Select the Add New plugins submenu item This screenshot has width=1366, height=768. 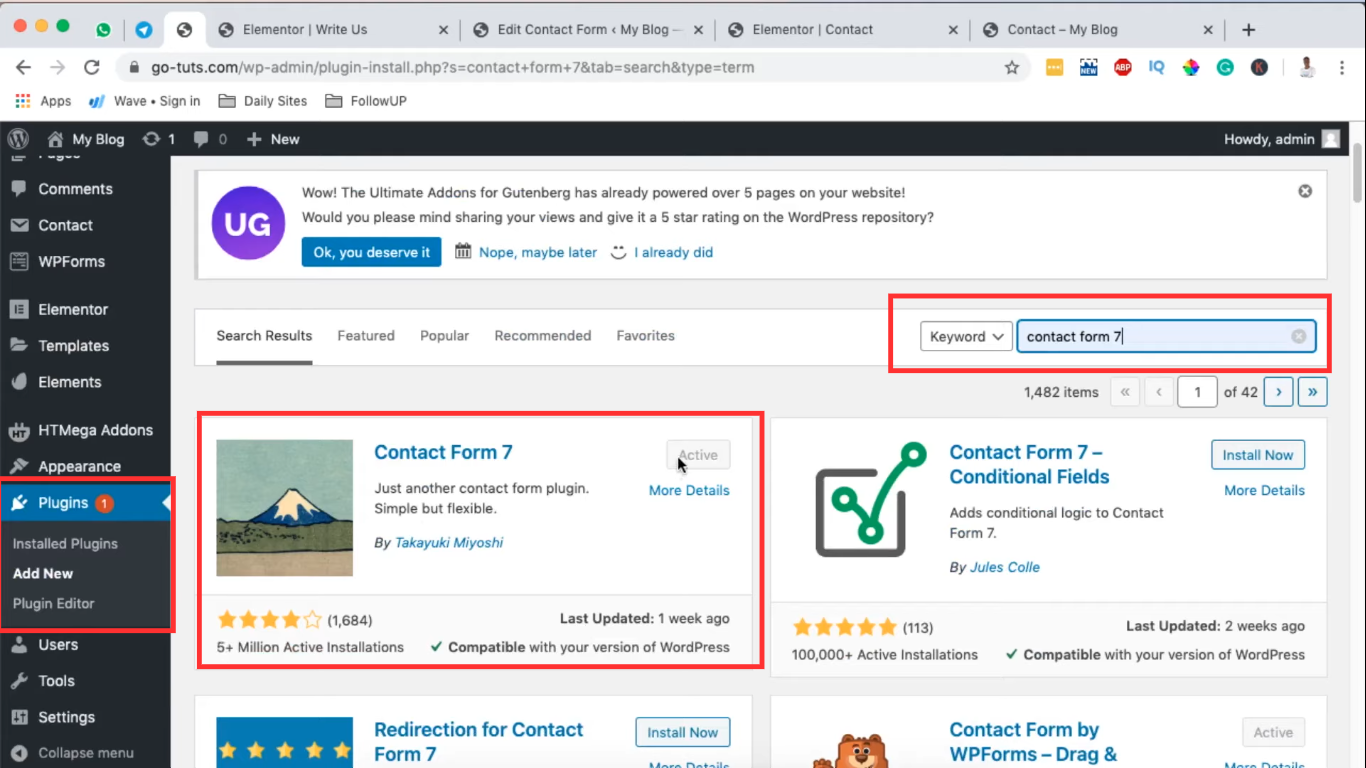pos(43,574)
